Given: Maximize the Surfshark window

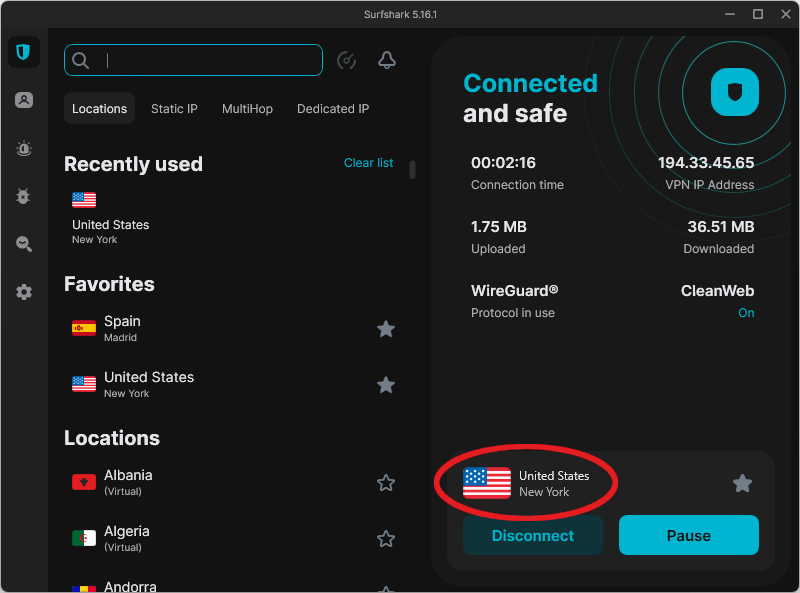Looking at the screenshot, I should click(x=758, y=14).
